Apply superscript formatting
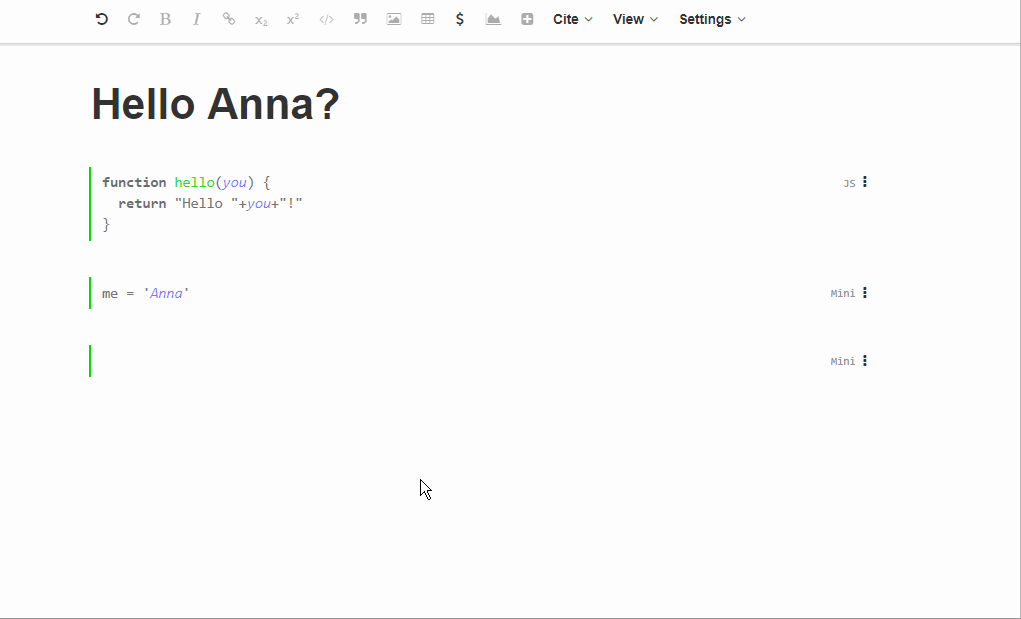1021x619 pixels. tap(292, 19)
